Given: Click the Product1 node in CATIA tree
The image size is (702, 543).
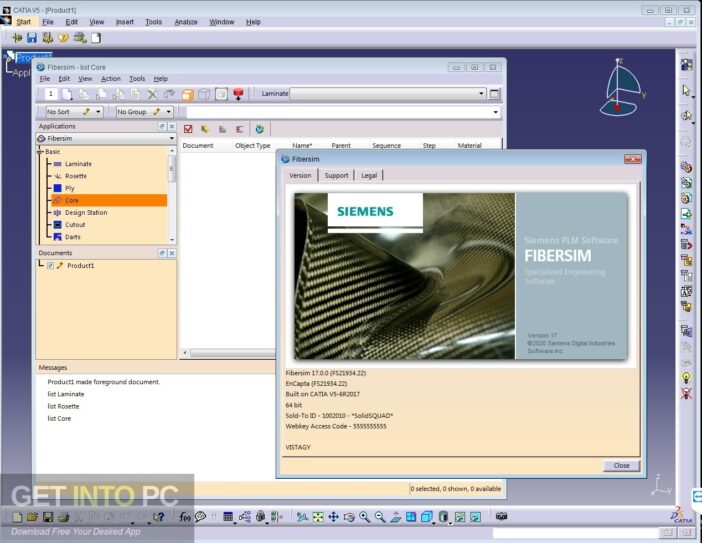Looking at the screenshot, I should pyautogui.click(x=34, y=57).
